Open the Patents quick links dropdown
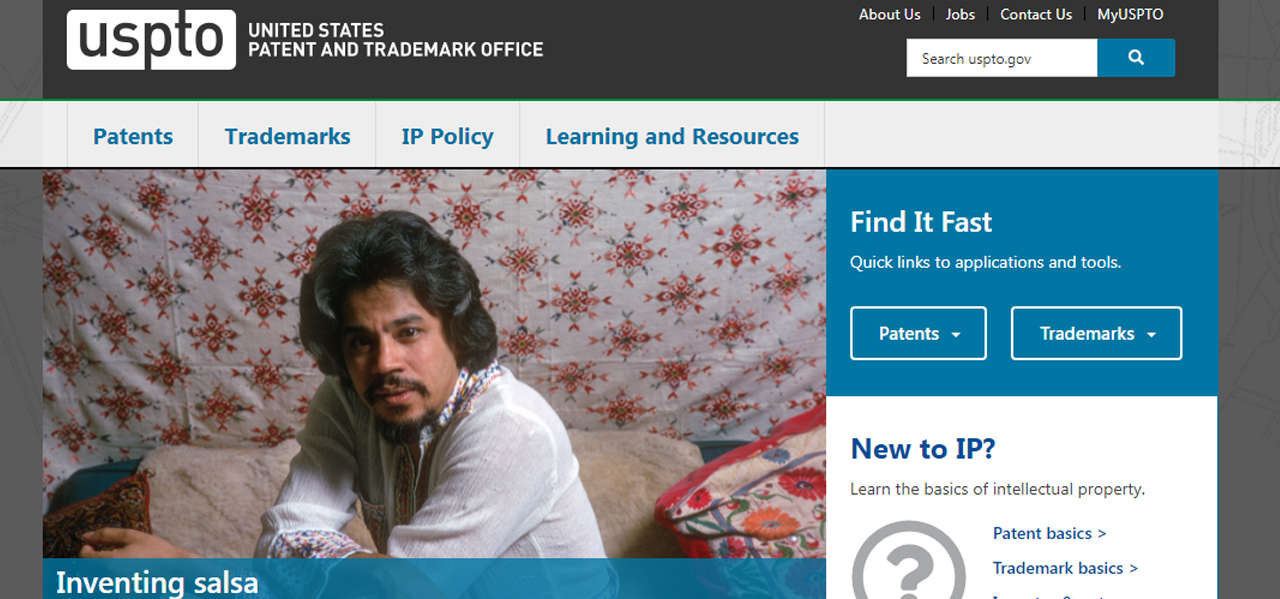 click(918, 333)
